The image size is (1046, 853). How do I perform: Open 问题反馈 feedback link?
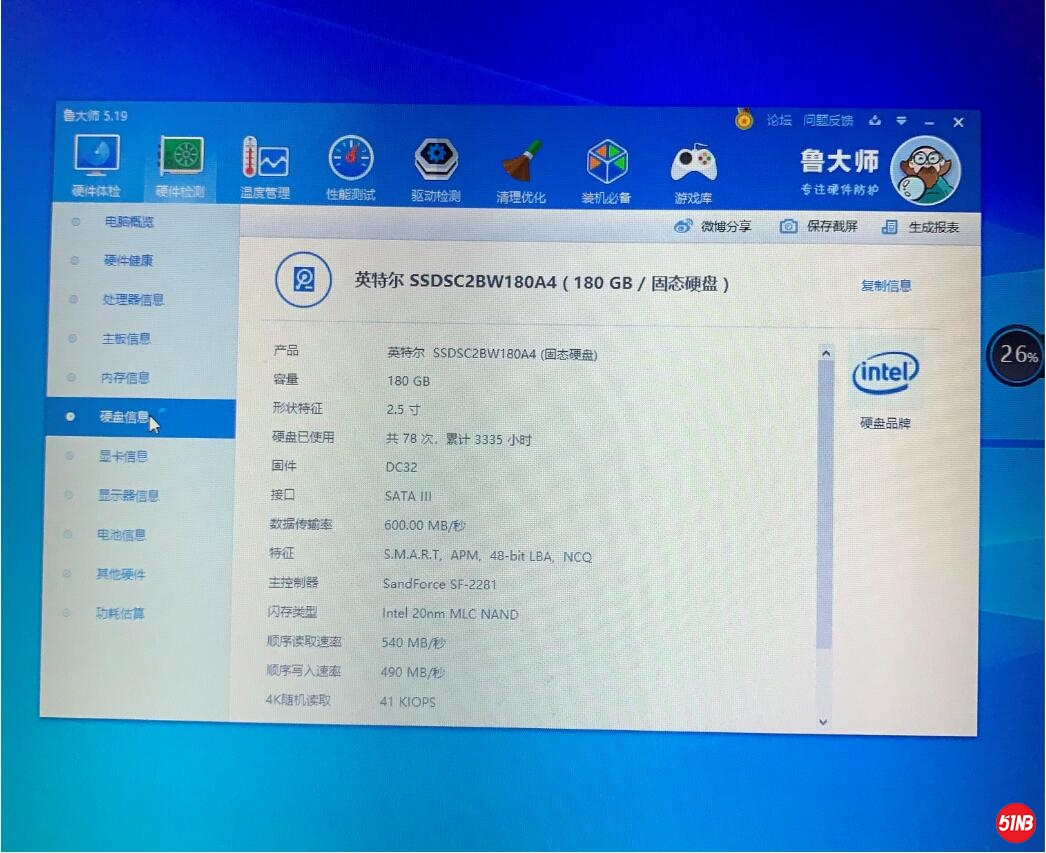pos(828,121)
